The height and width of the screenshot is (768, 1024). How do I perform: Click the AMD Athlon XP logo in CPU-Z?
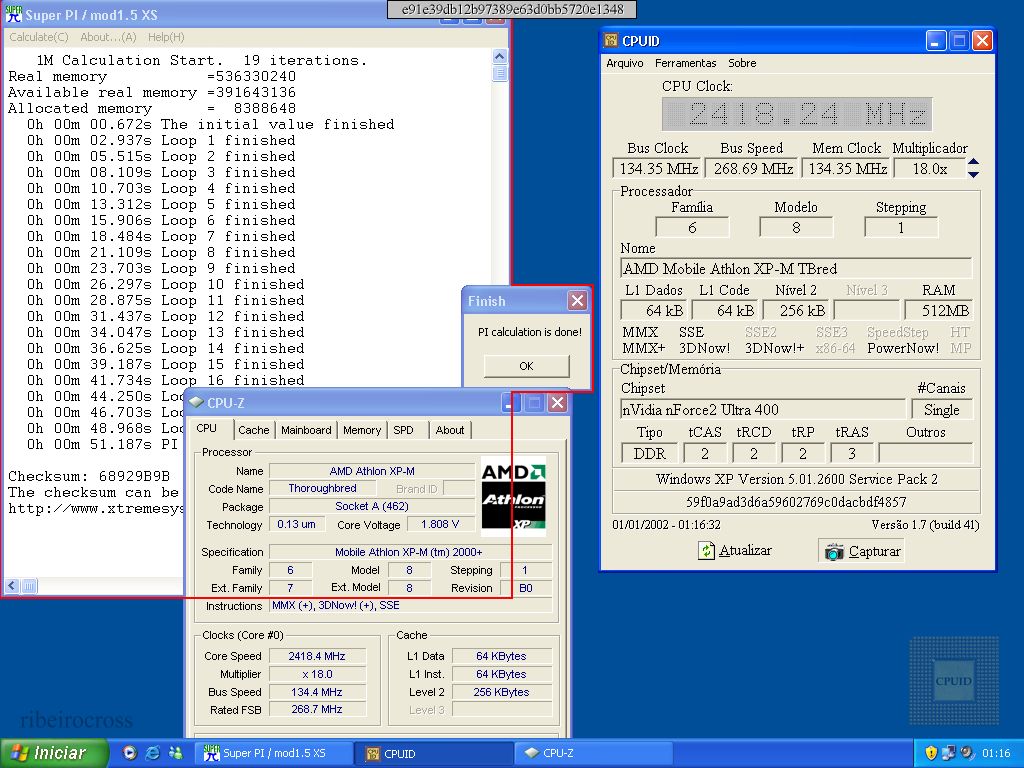pos(513,496)
